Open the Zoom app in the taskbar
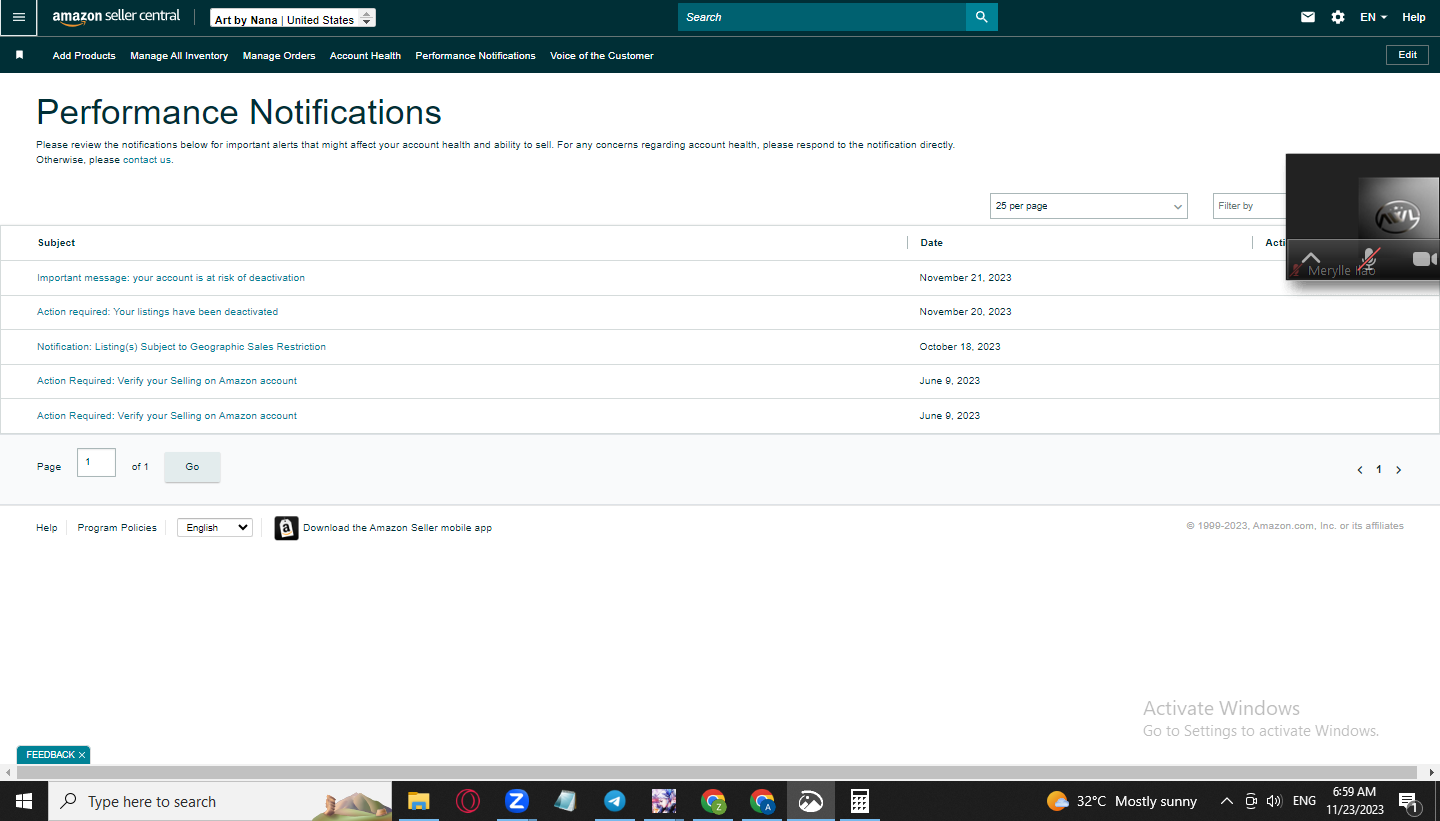This screenshot has height=821, width=1440. pos(516,801)
